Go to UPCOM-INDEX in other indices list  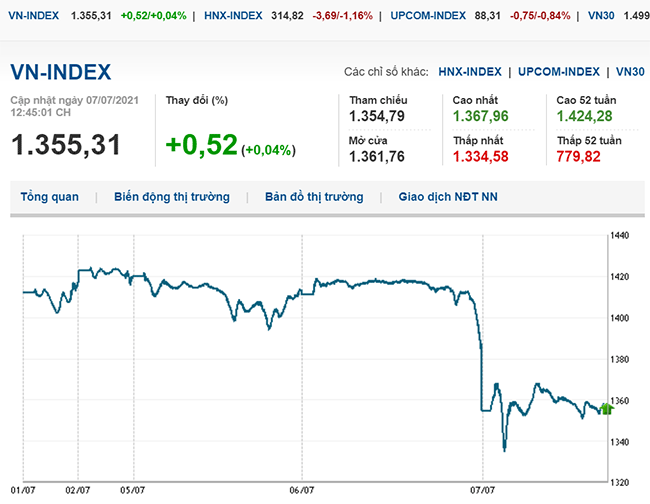tap(559, 72)
